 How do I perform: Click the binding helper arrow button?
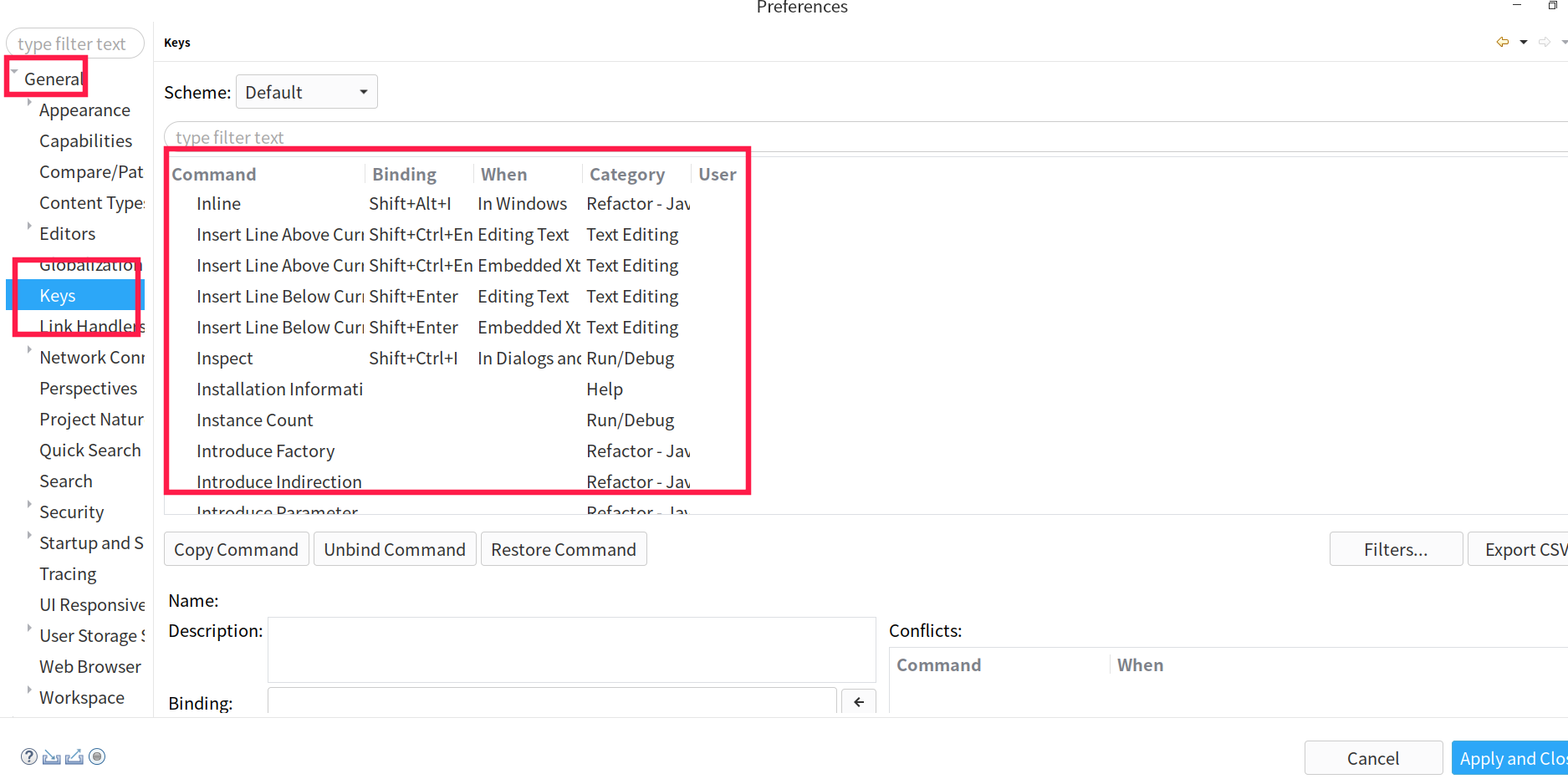coord(859,702)
